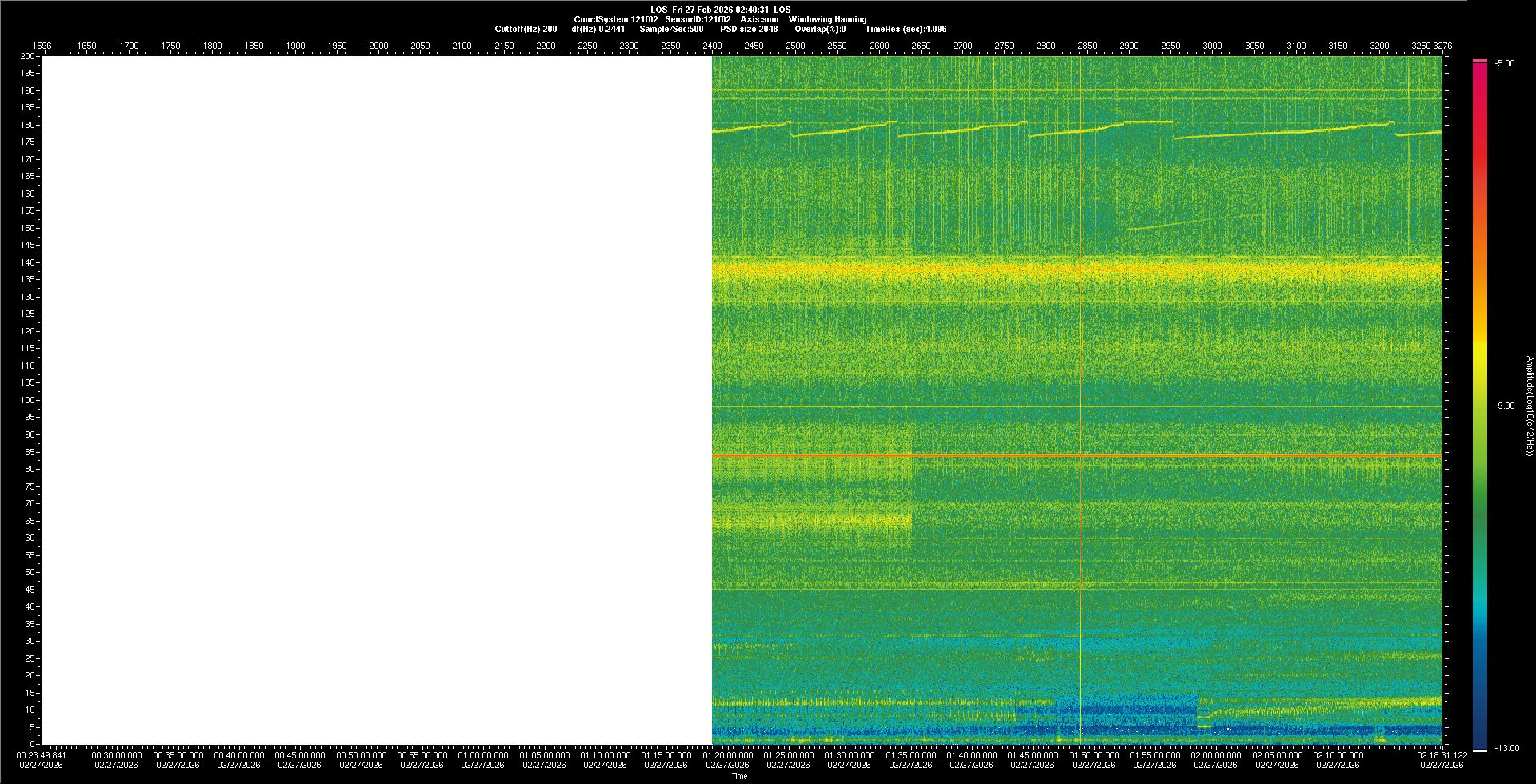
Task: Click the 2400 tick on the top axis
Action: [x=712, y=46]
